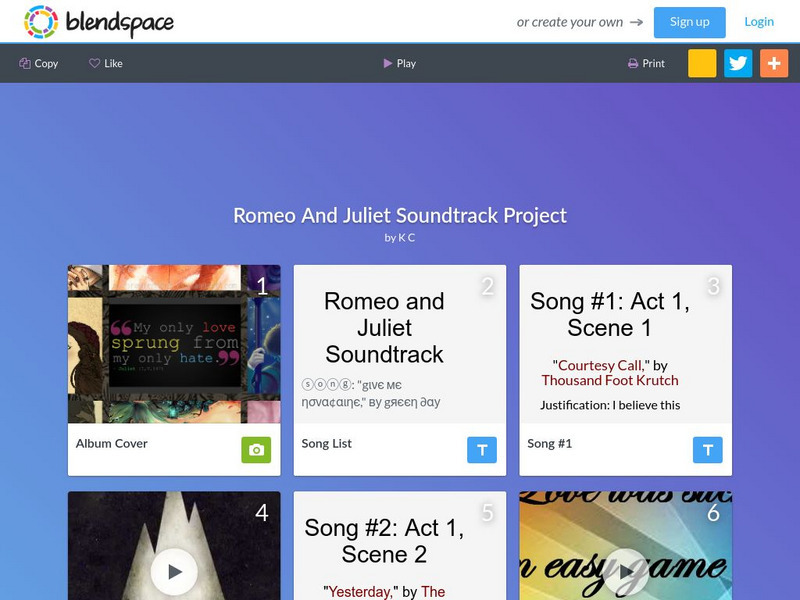Open the Album Cover collage thumbnail

point(174,344)
